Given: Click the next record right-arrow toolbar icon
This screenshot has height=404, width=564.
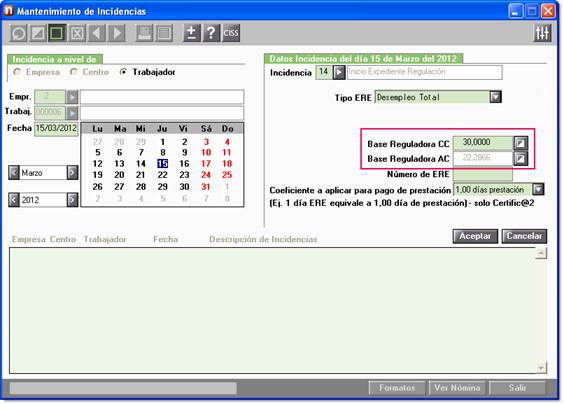Looking at the screenshot, I should [x=117, y=33].
